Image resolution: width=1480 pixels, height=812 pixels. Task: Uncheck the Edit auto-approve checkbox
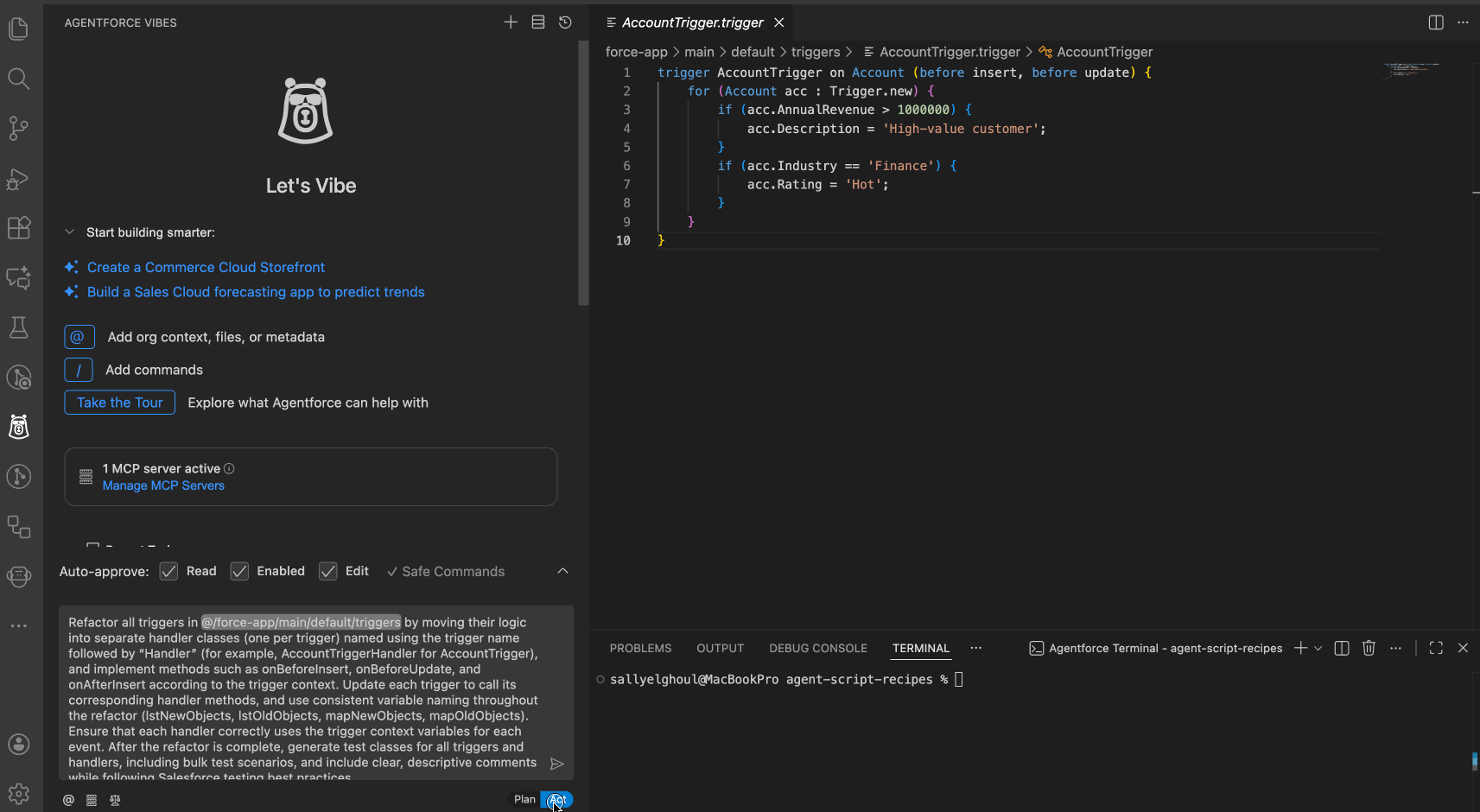point(328,571)
